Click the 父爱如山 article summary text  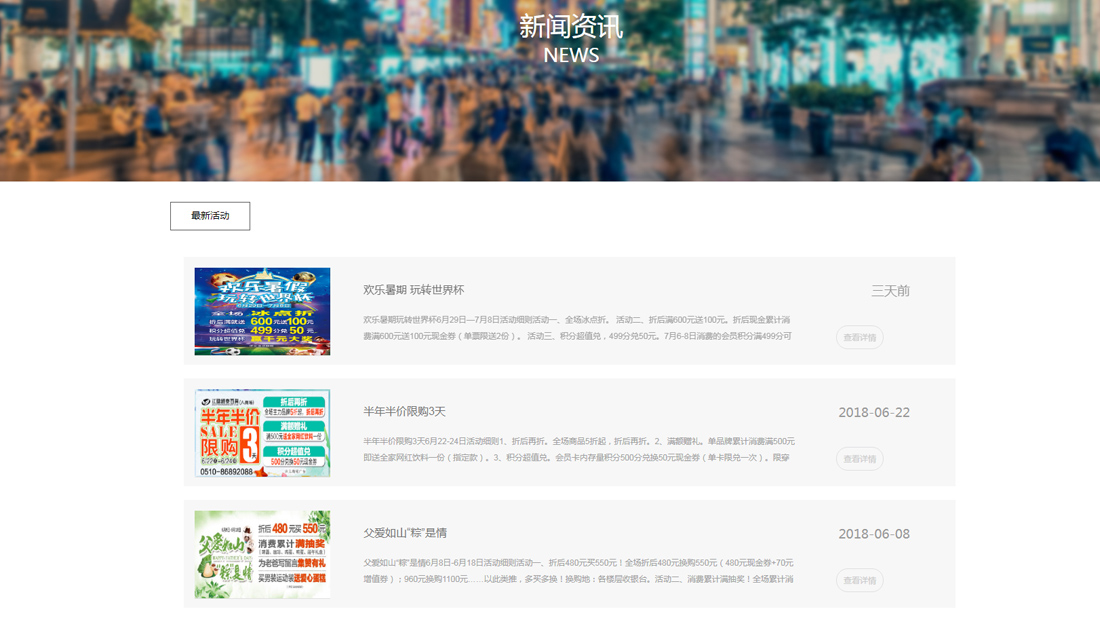click(x=578, y=571)
